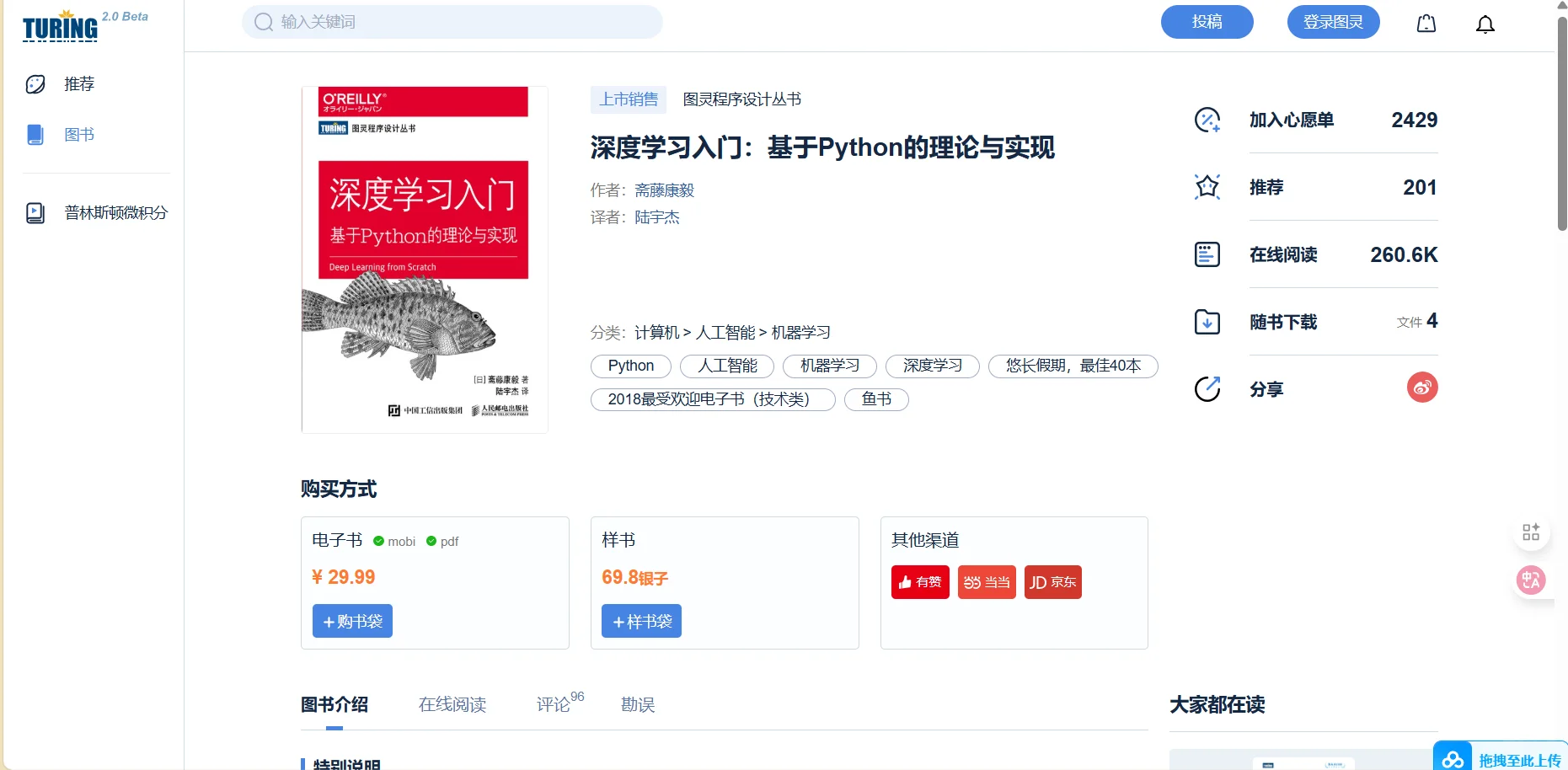This screenshot has width=1568, height=770.
Task: Open the floating translate widget
Action: [x=1532, y=580]
